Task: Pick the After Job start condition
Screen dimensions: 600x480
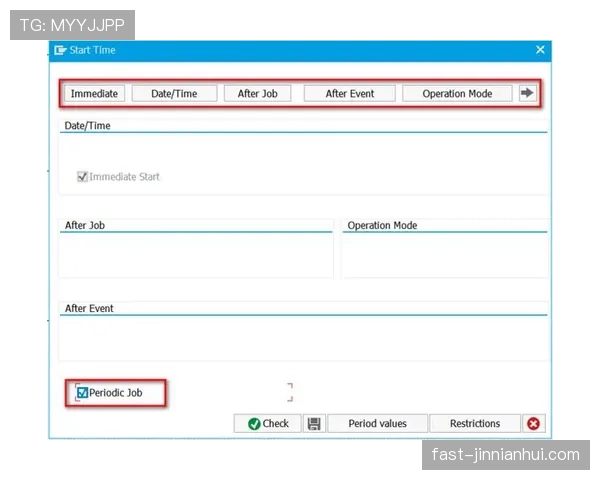Action: (x=257, y=93)
